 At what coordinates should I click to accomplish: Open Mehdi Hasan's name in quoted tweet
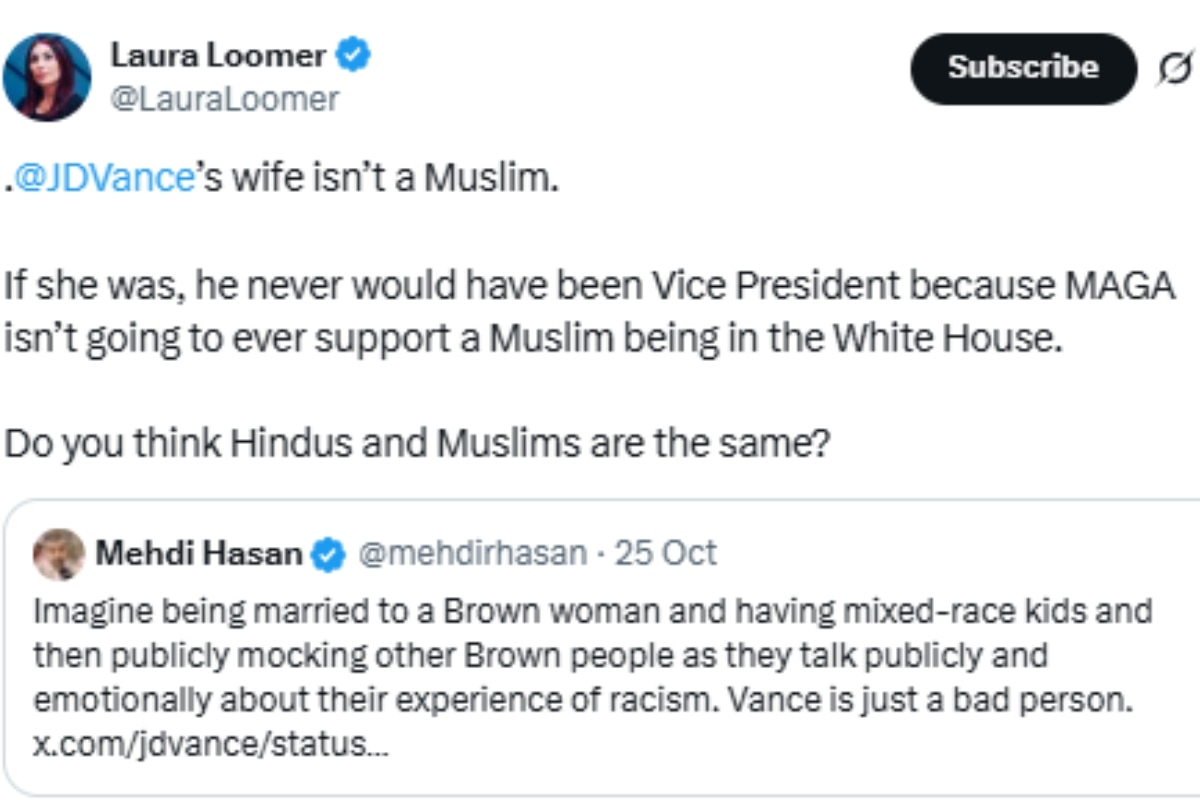[x=197, y=553]
